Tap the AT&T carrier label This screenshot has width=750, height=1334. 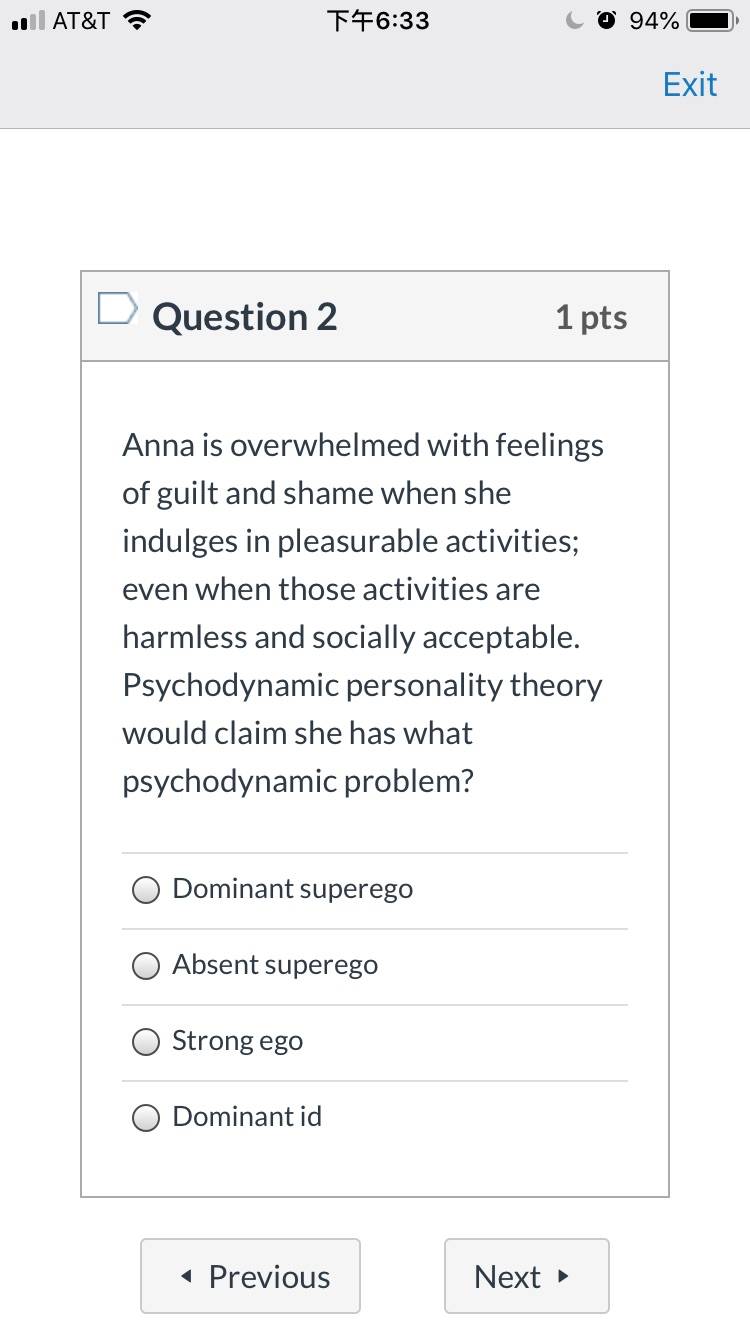(x=80, y=21)
